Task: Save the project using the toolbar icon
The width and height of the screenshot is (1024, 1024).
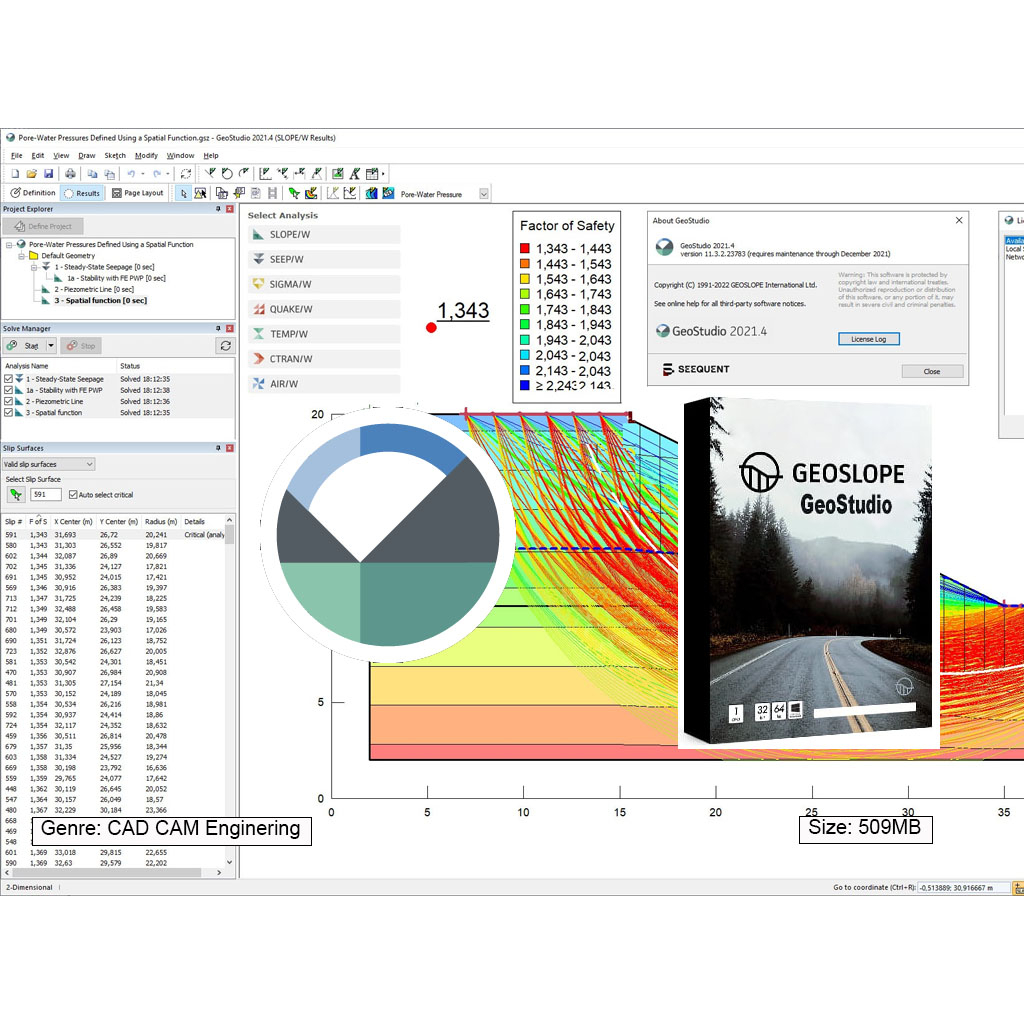Action: 49,173
